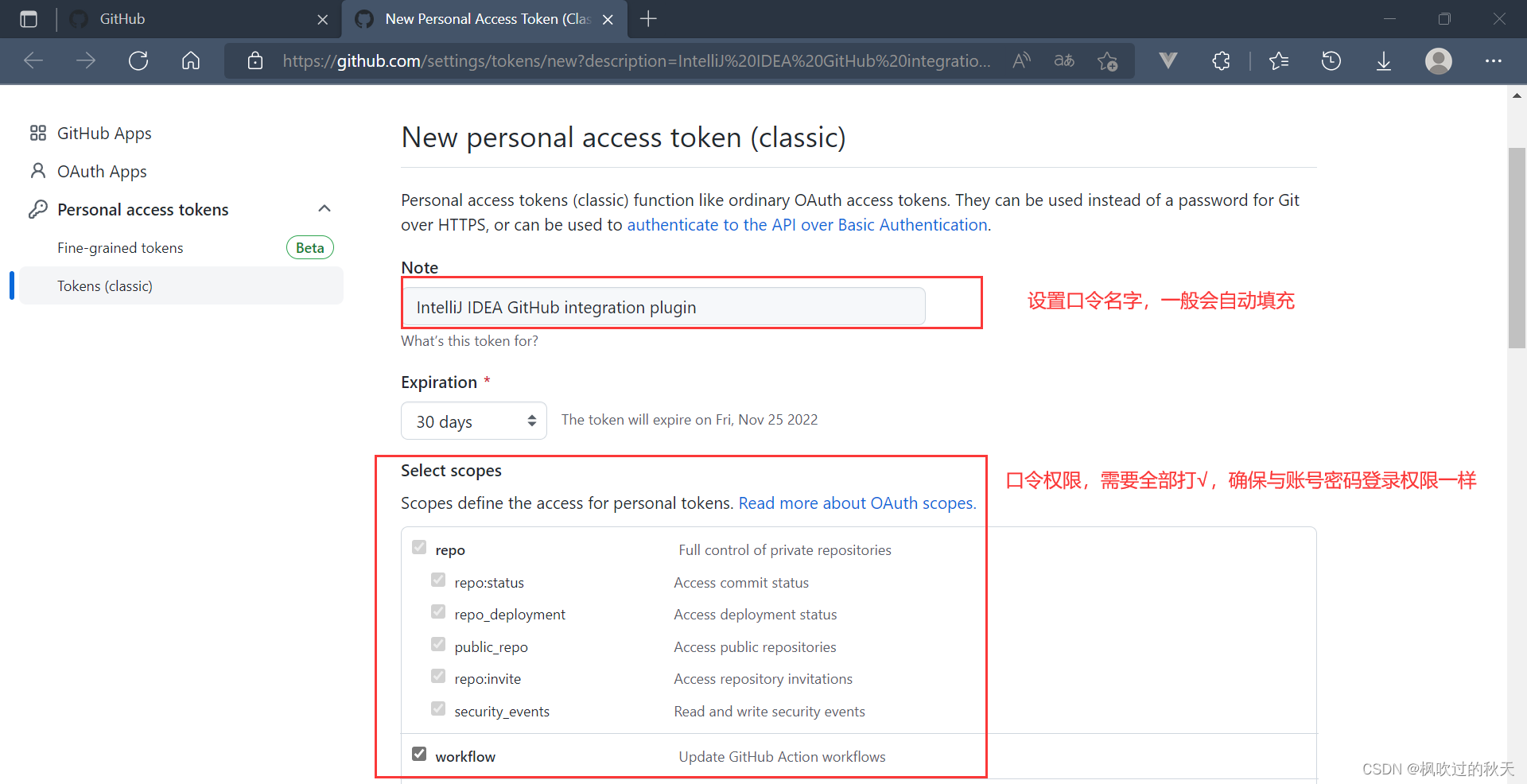
Task: Toggle the repo scope checkbox
Action: [x=419, y=548]
